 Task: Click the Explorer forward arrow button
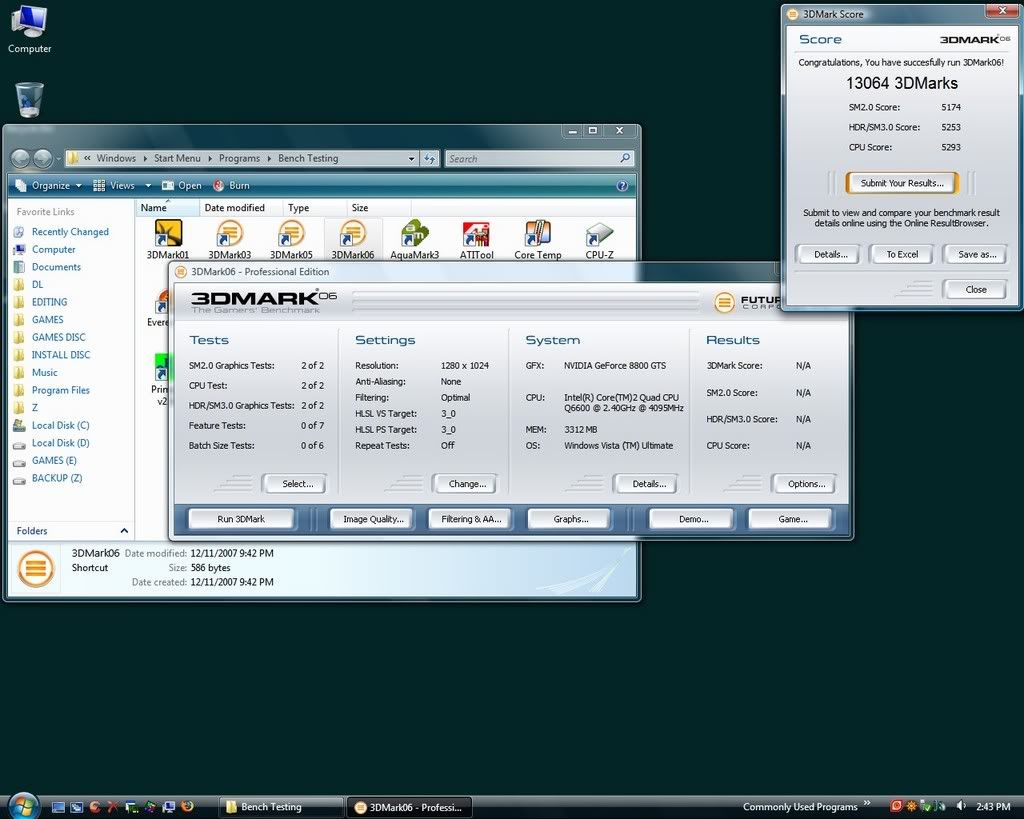coord(43,158)
